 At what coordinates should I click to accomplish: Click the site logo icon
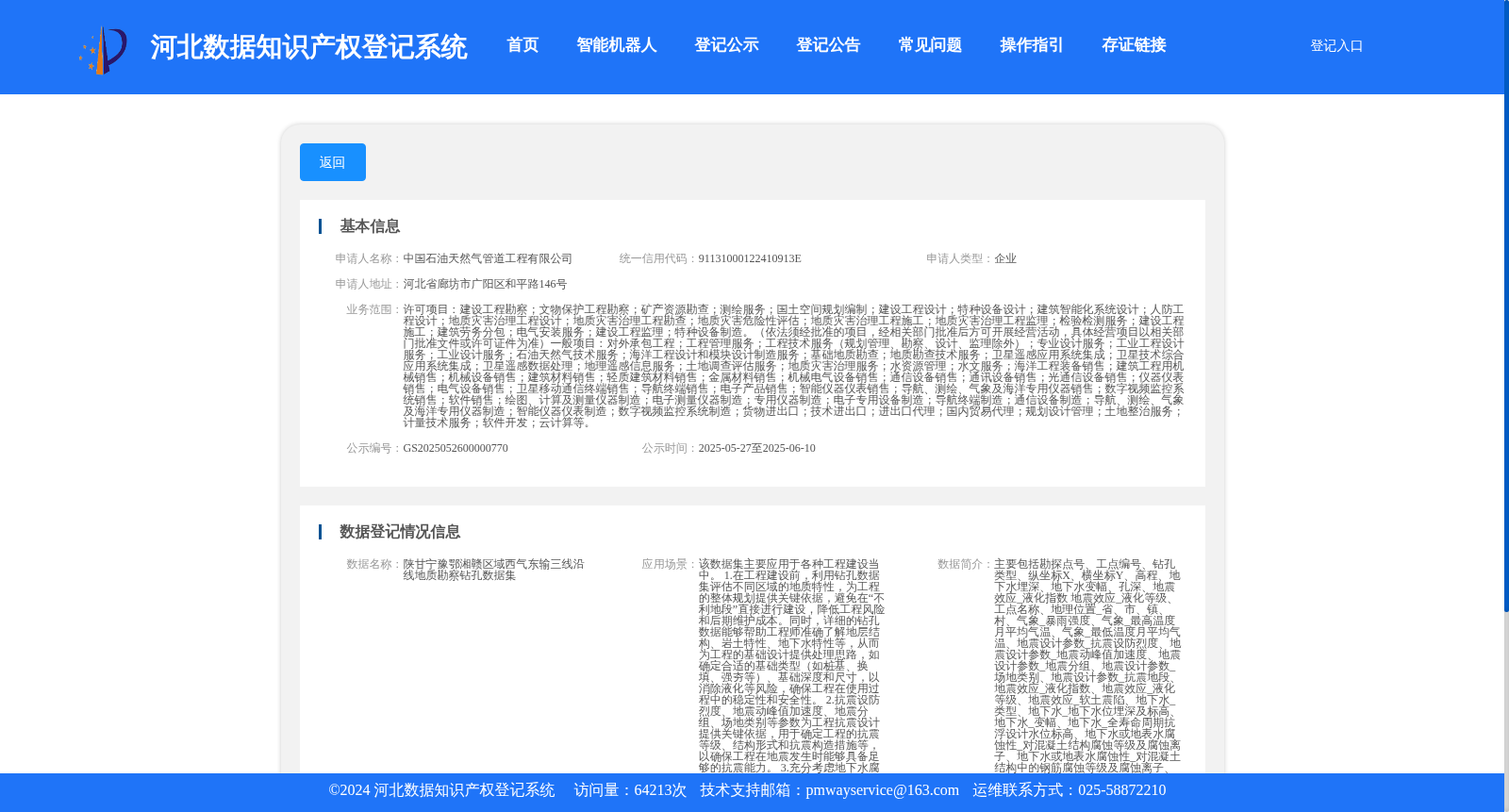click(103, 49)
